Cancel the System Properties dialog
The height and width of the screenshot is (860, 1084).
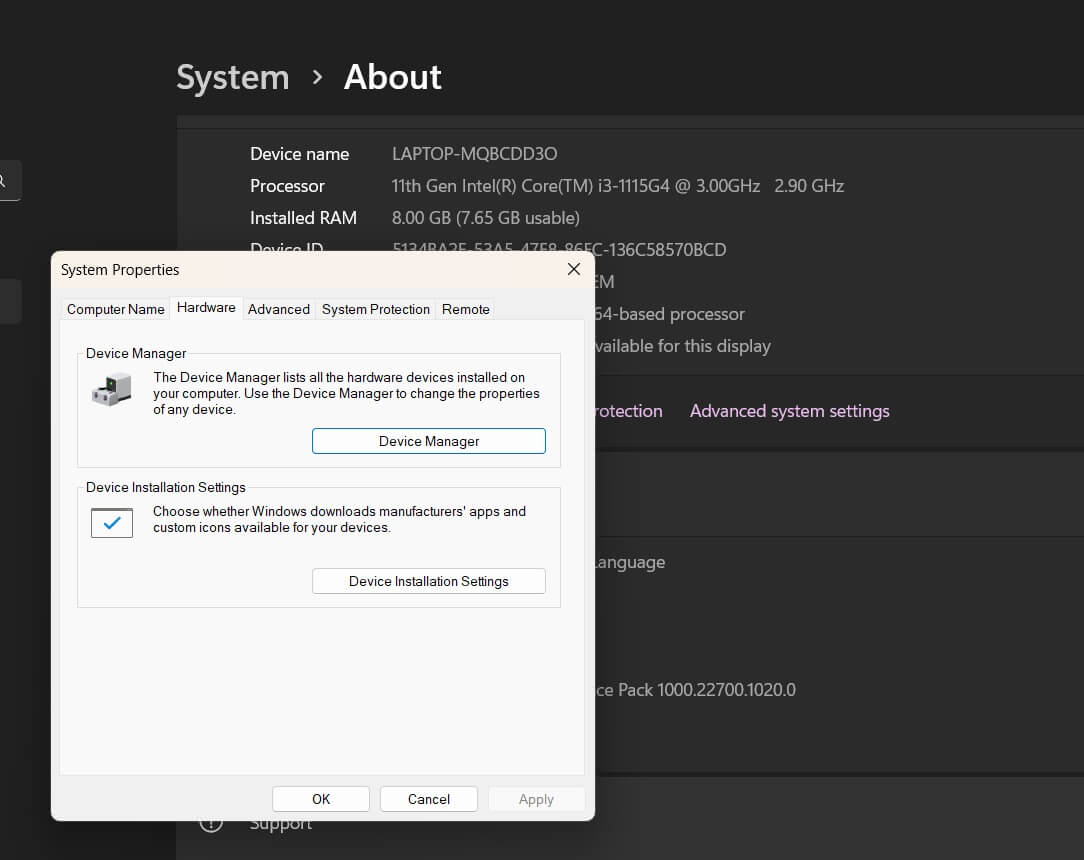[428, 798]
